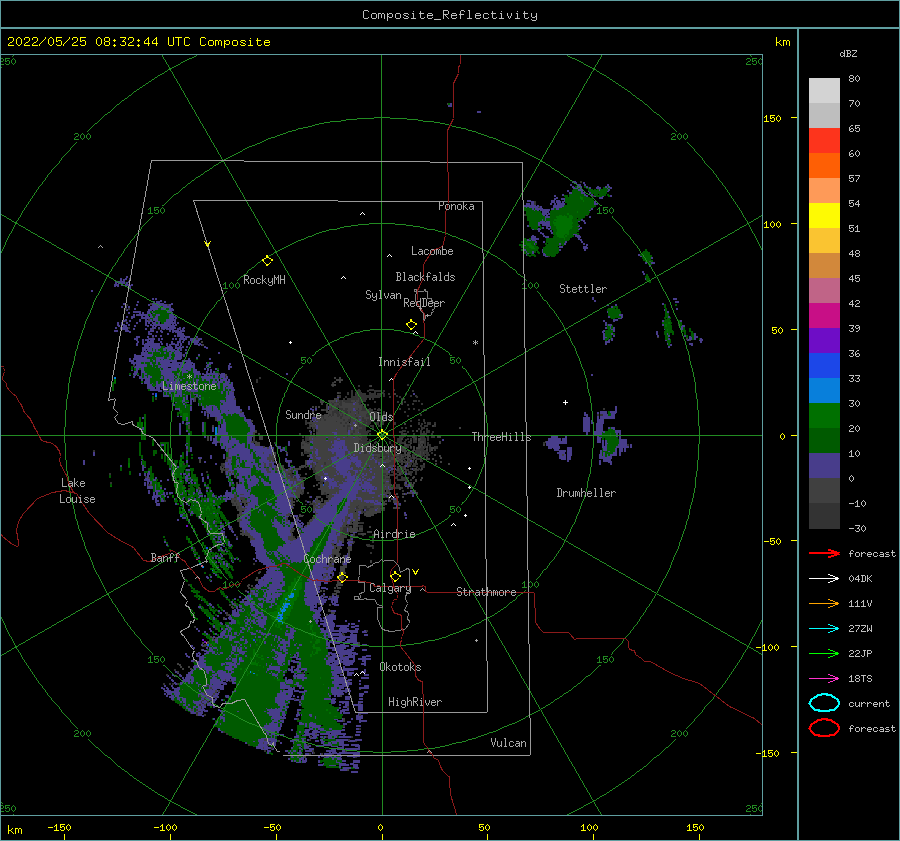Click the yellow diamond marker below RedDeer

(412, 325)
